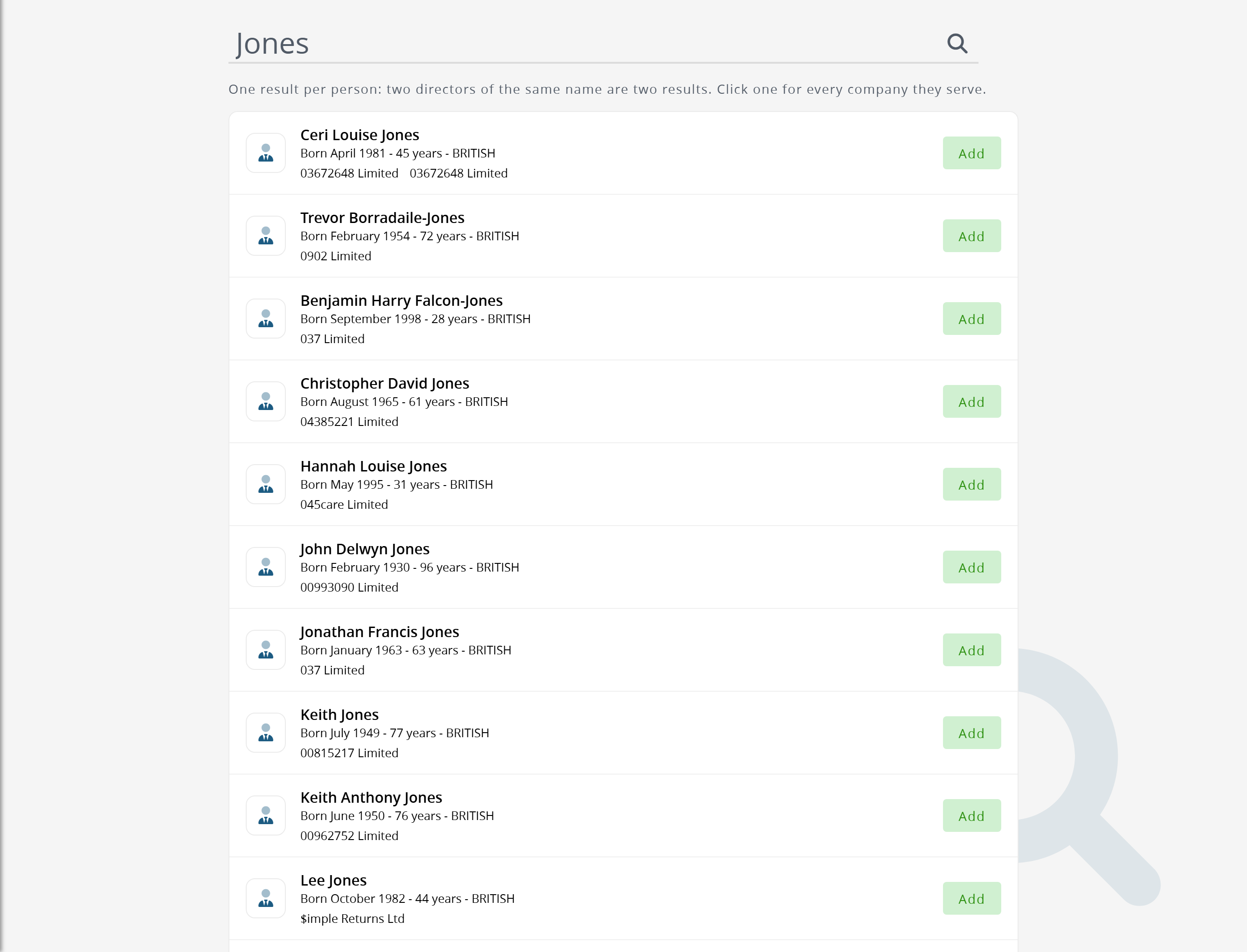The image size is (1247, 952).
Task: Add Ceri Louise Jones
Action: (972, 153)
